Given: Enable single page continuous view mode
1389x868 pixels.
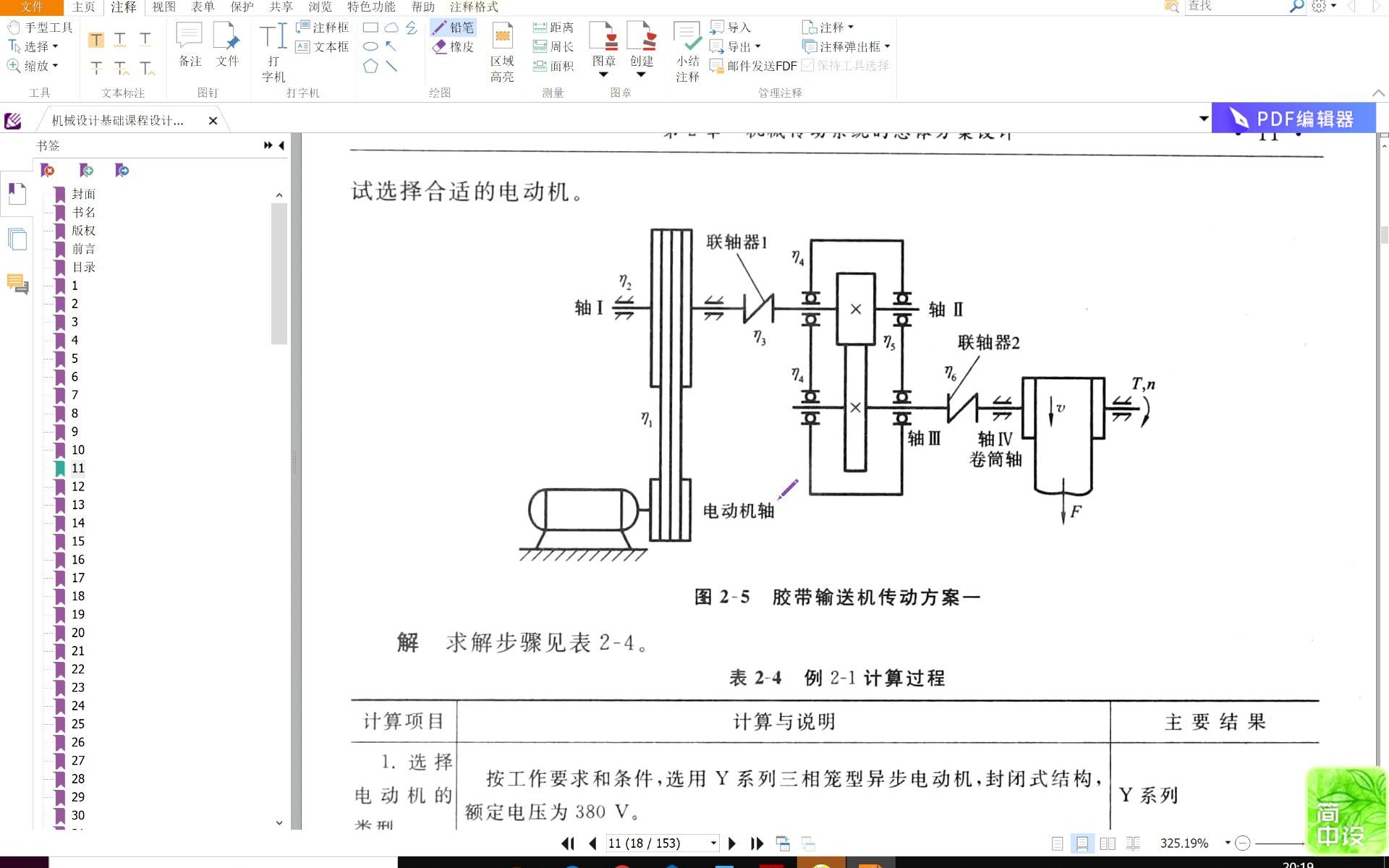Looking at the screenshot, I should coord(1082,843).
